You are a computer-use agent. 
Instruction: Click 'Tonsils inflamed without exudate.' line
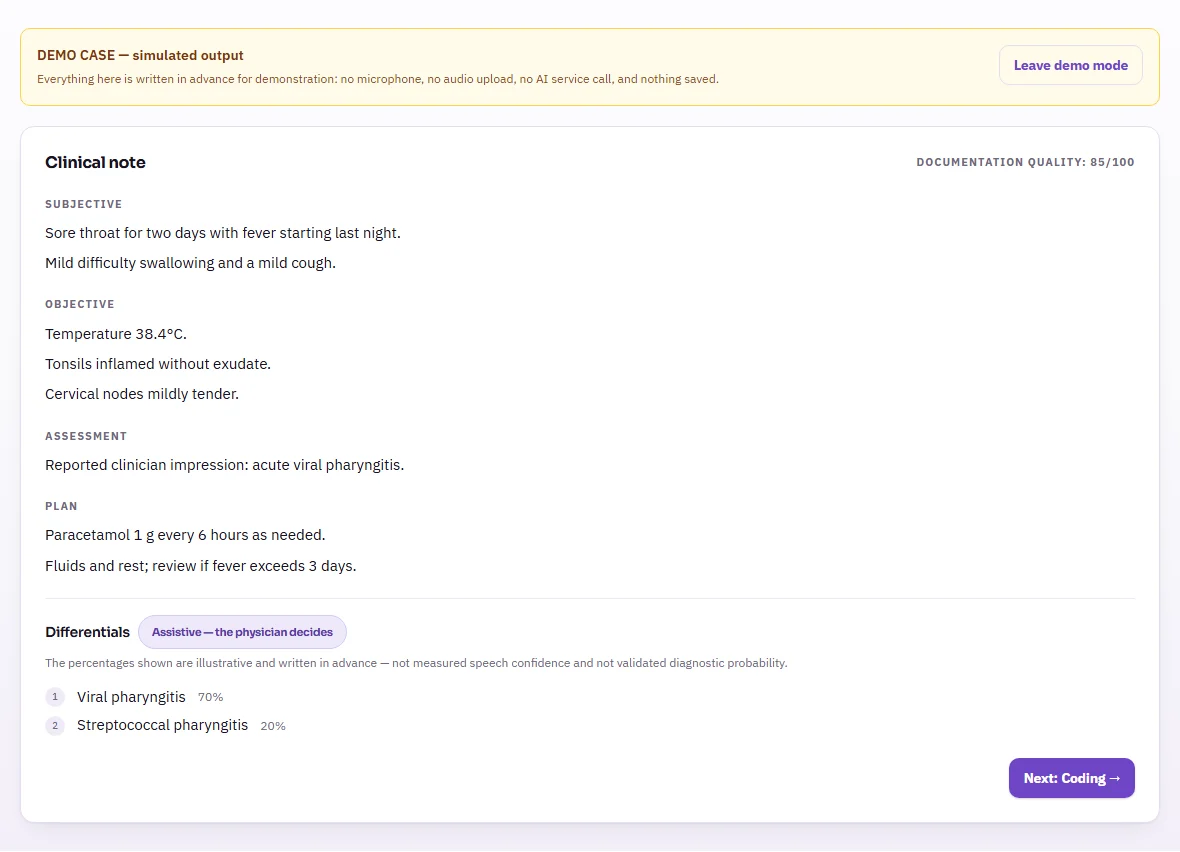158,364
